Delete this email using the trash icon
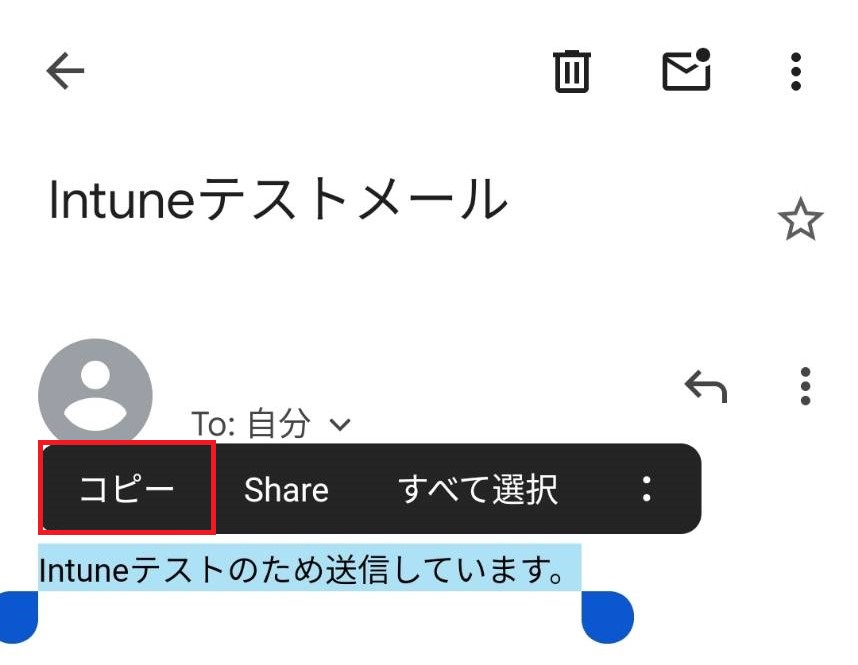 [572, 70]
